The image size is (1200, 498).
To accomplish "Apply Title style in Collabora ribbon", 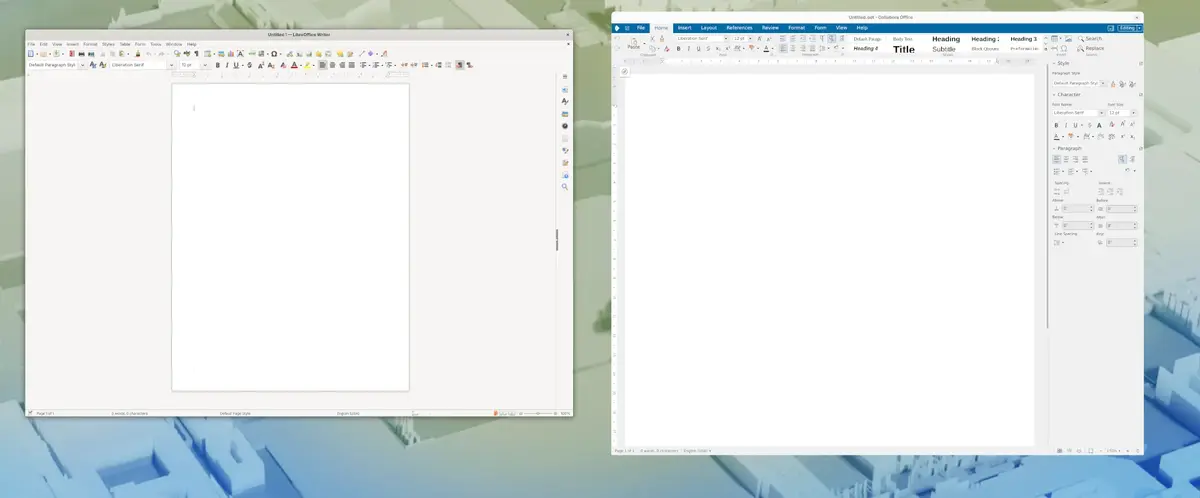I will [904, 49].
